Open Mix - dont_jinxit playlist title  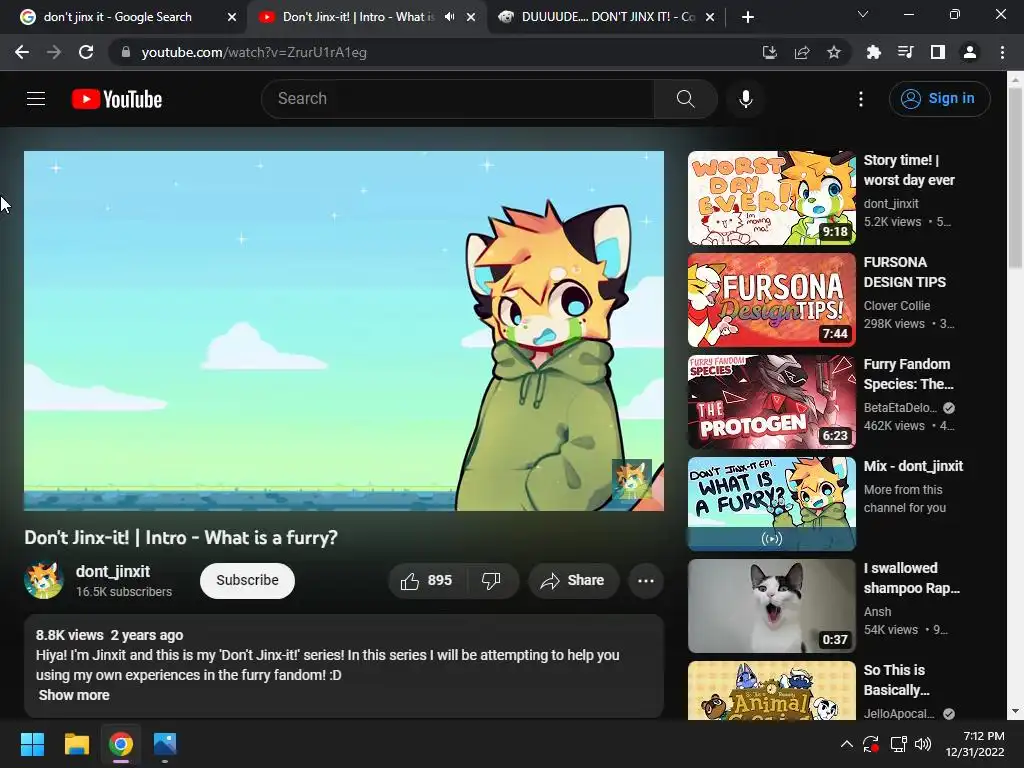tap(913, 466)
